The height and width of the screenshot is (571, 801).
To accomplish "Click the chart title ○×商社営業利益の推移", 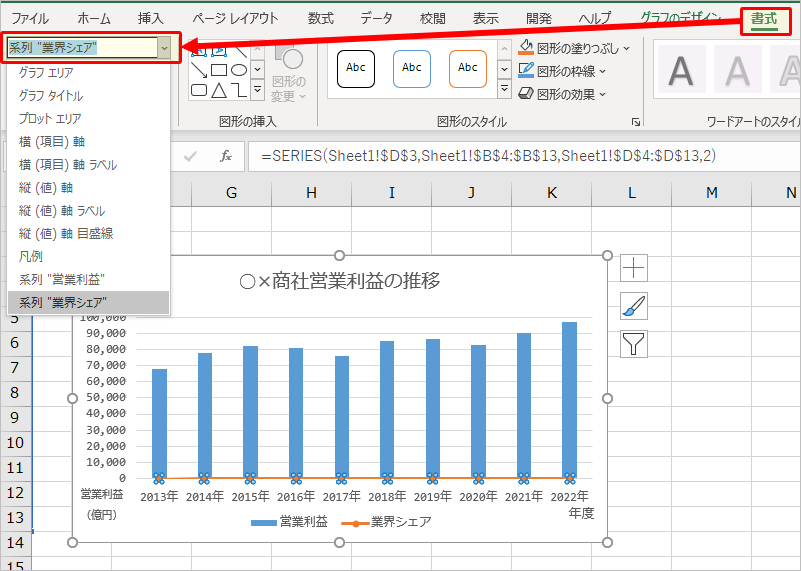I will pos(340,281).
